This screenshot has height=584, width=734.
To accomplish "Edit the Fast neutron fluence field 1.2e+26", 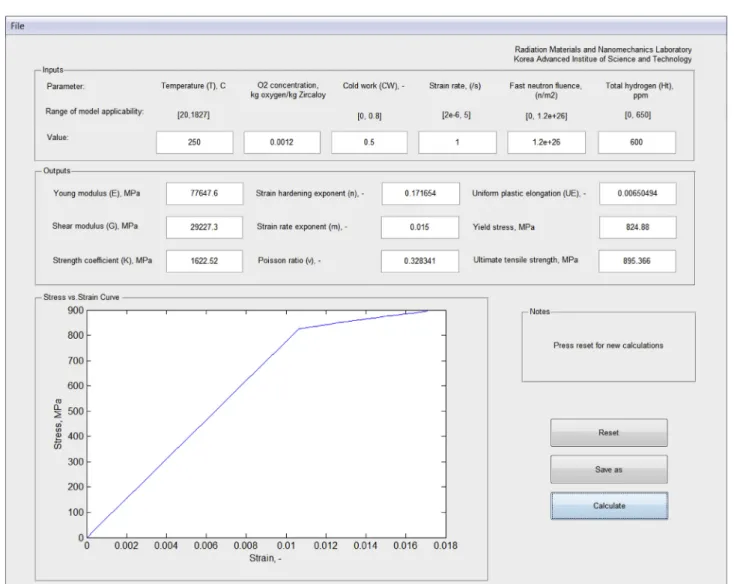I will click(x=546, y=142).
